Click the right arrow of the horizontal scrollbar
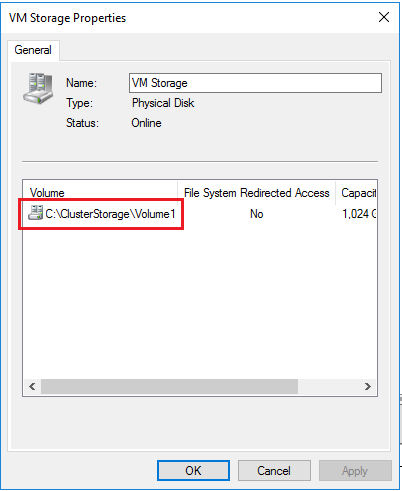 [x=368, y=386]
